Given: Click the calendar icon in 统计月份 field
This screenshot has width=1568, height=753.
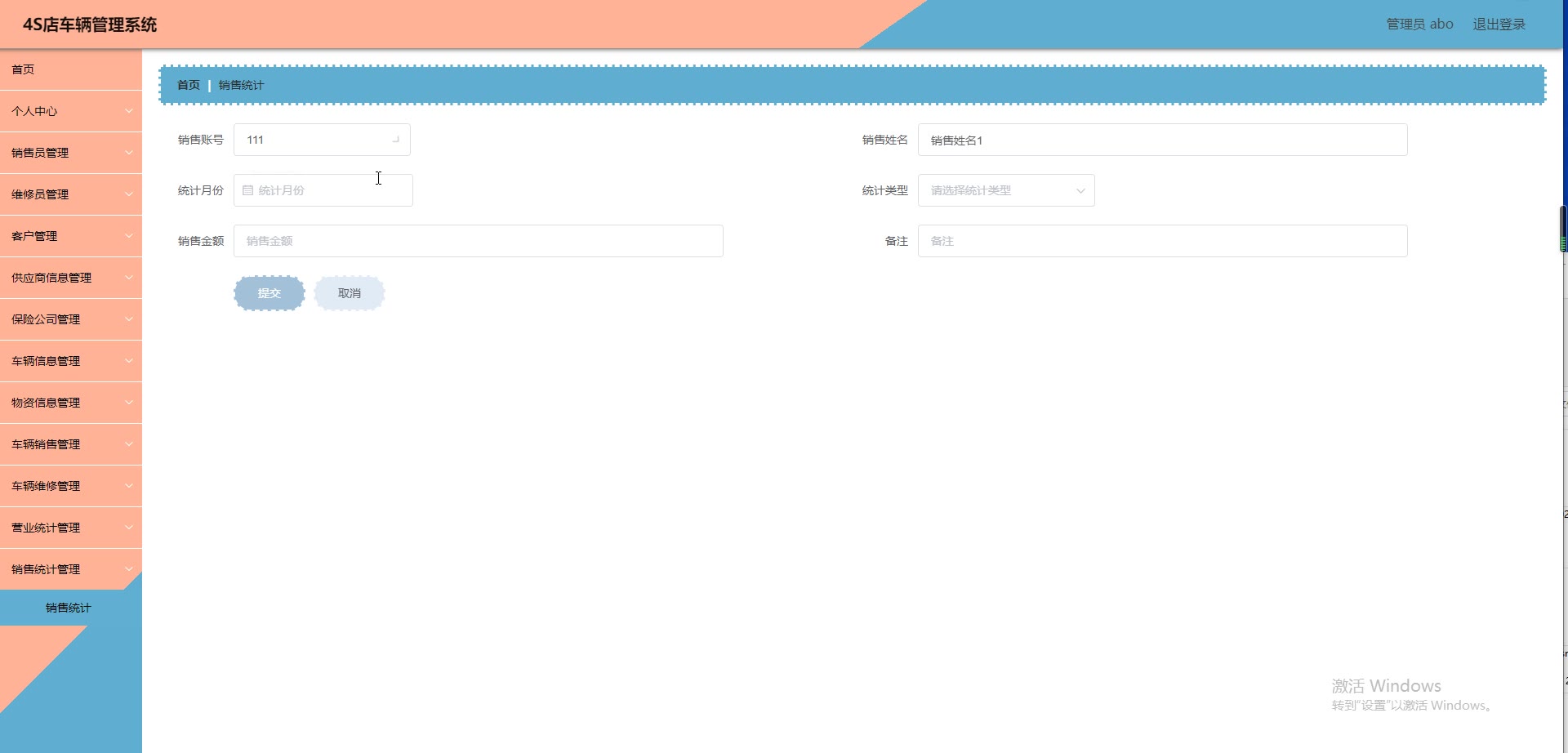Looking at the screenshot, I should [x=248, y=190].
